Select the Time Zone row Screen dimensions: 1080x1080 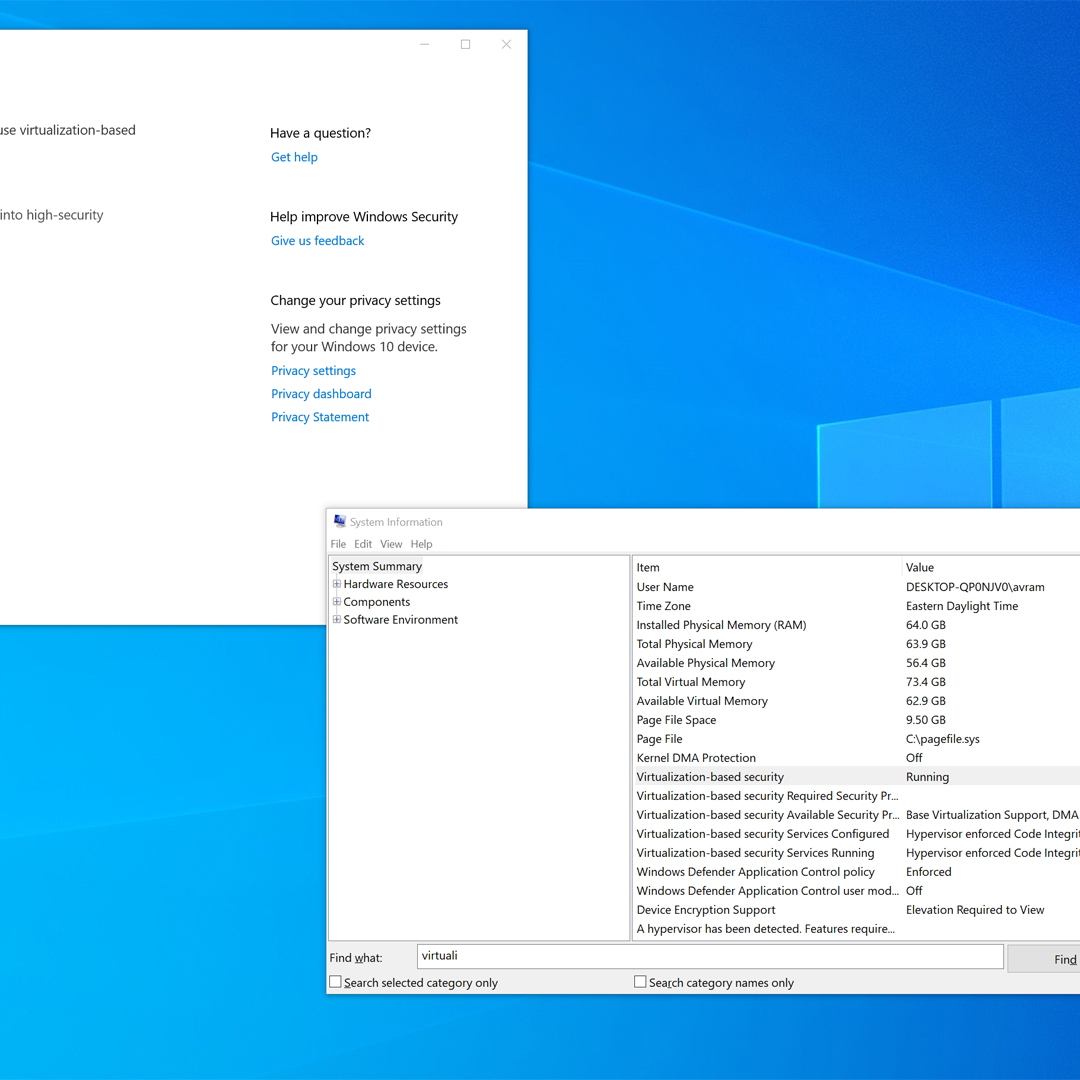856,606
